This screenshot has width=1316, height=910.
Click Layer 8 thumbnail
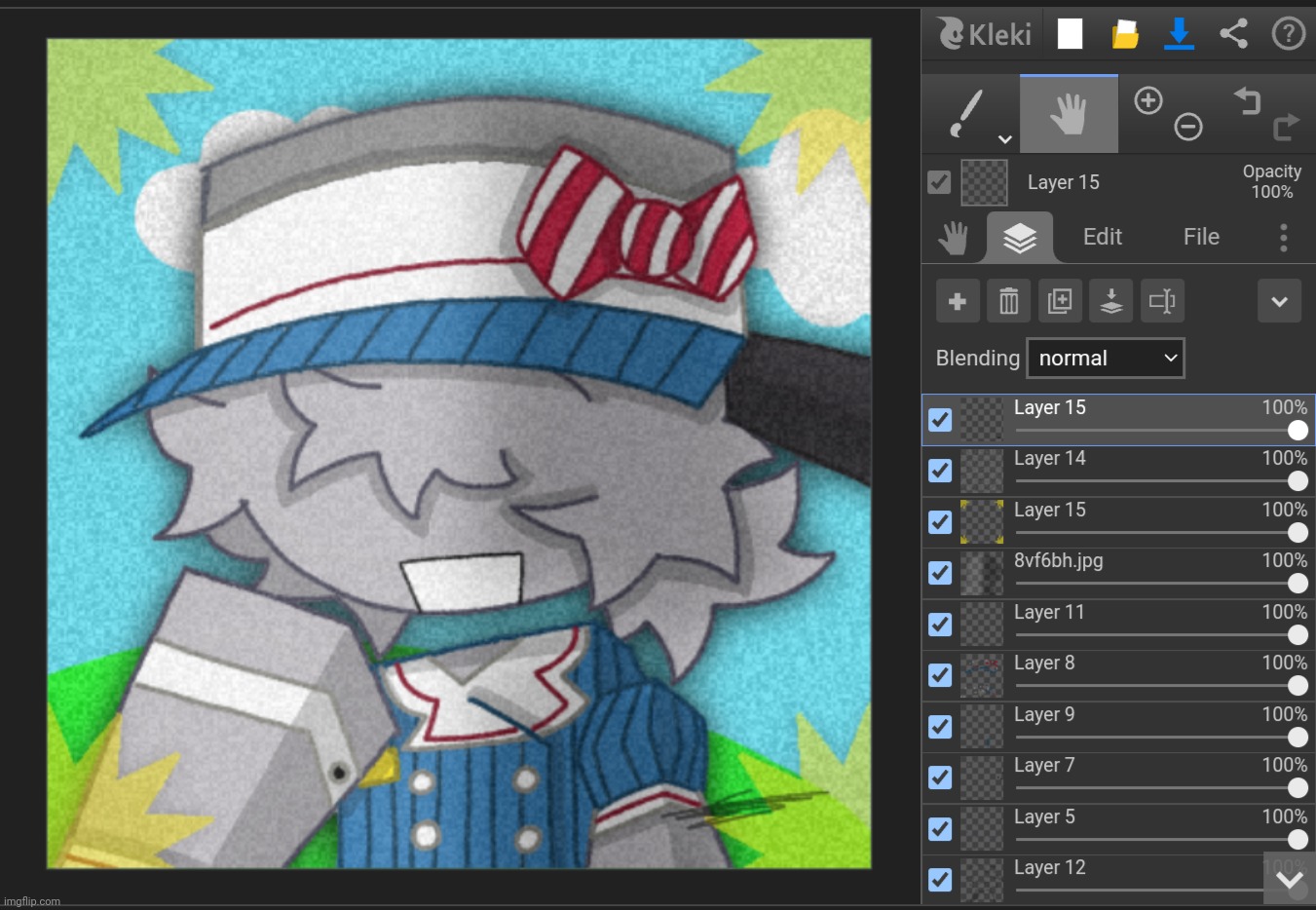(982, 675)
